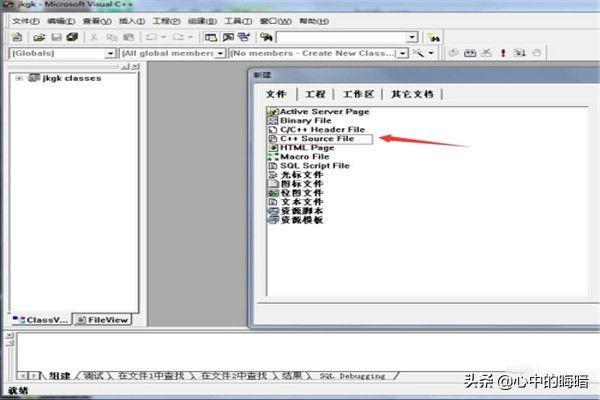Switch to the ClassView workspace tab

(40, 320)
